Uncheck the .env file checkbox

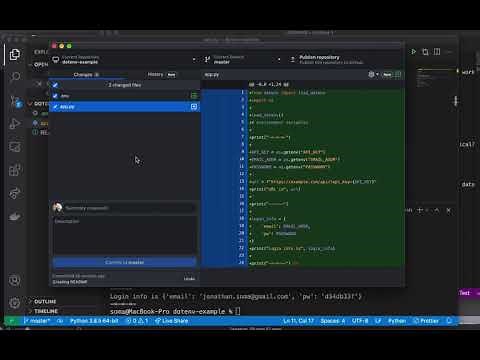55,96
